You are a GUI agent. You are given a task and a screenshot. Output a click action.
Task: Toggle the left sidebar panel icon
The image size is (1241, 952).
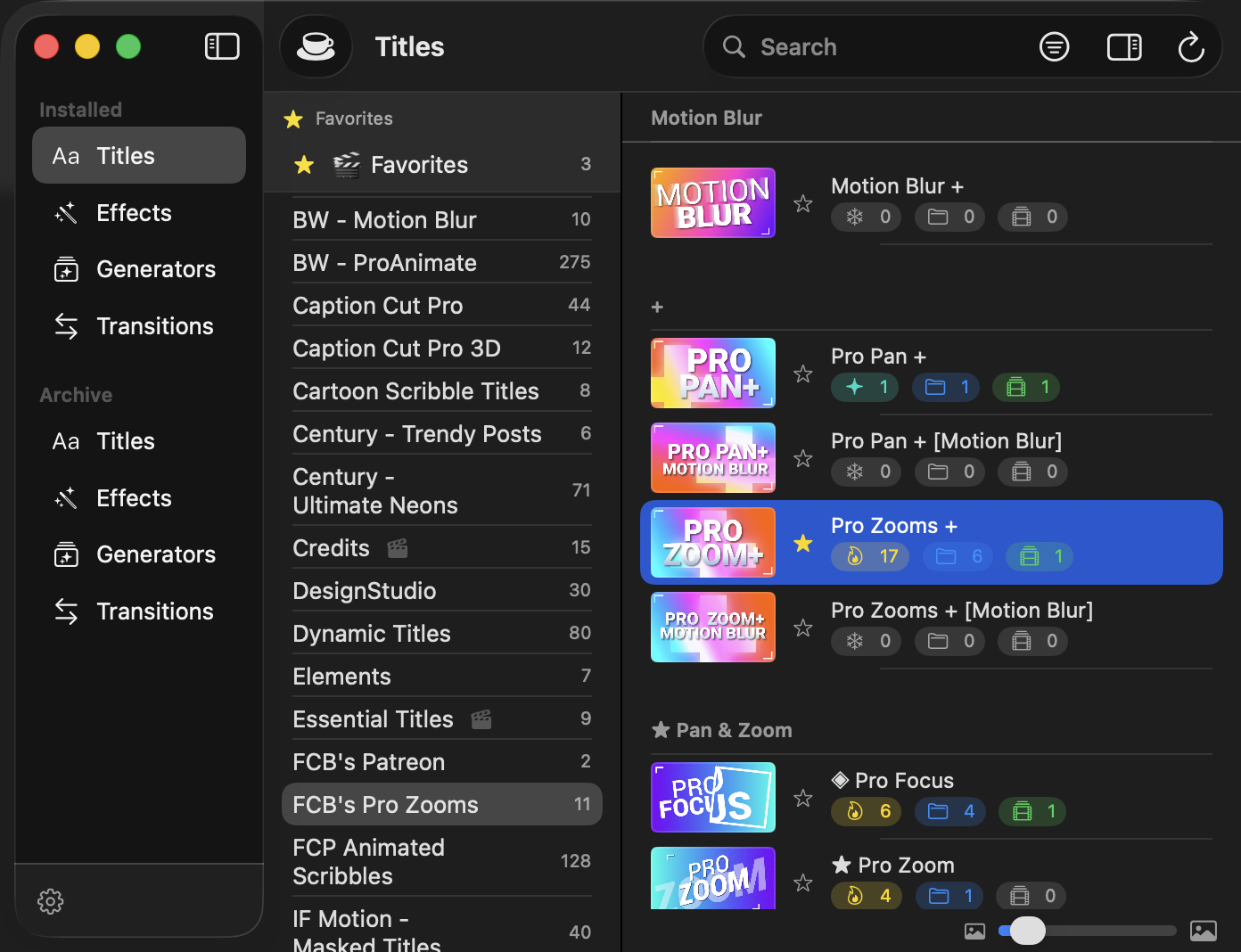tap(222, 46)
